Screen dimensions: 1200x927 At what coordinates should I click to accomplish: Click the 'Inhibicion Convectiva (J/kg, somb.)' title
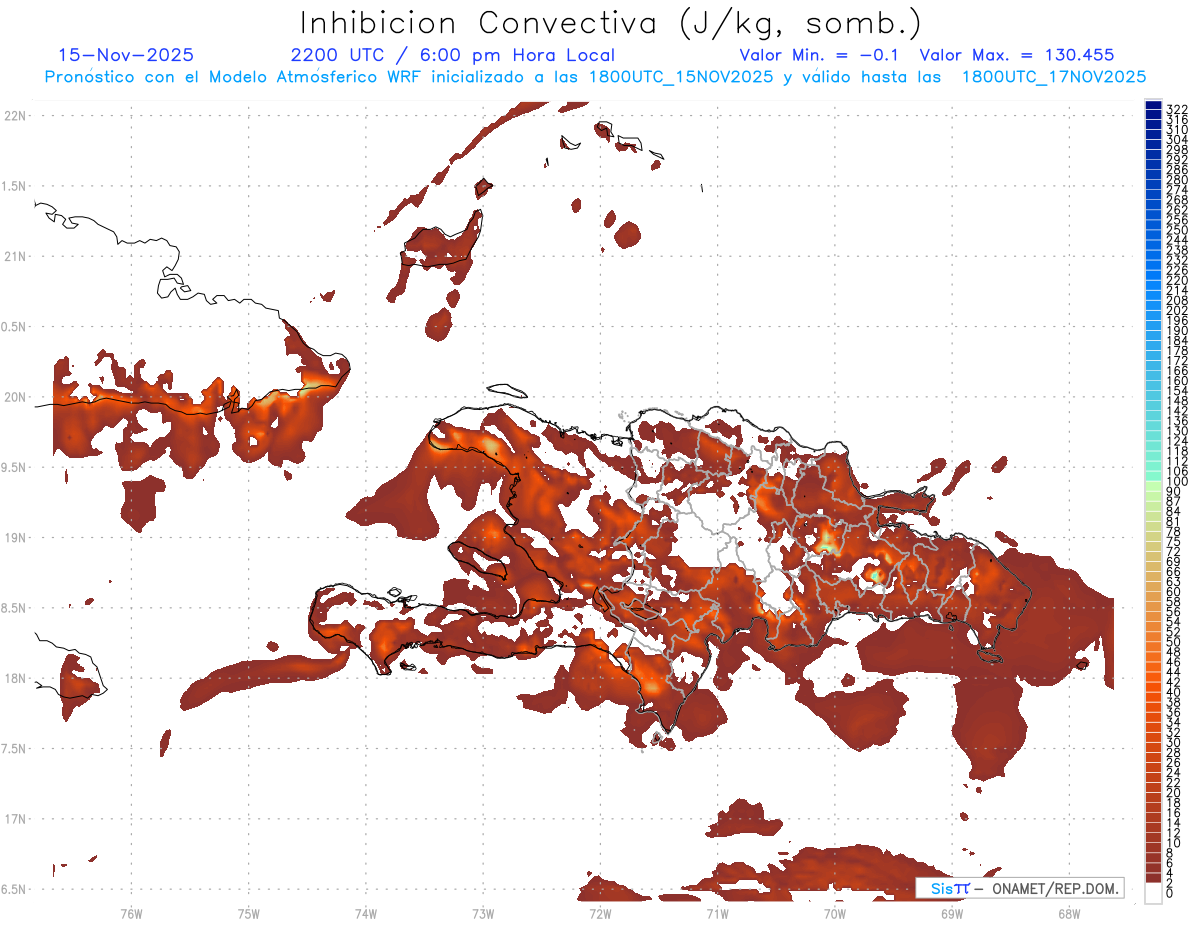[611, 24]
